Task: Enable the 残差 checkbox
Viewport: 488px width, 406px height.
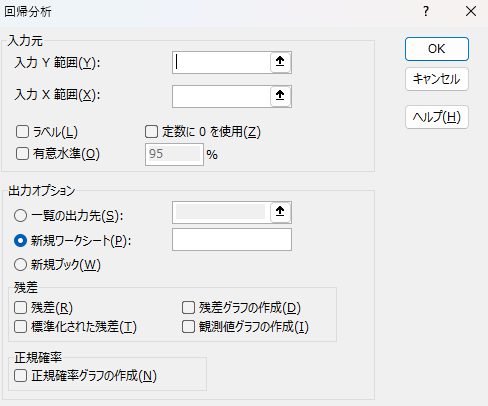Action: [21, 308]
